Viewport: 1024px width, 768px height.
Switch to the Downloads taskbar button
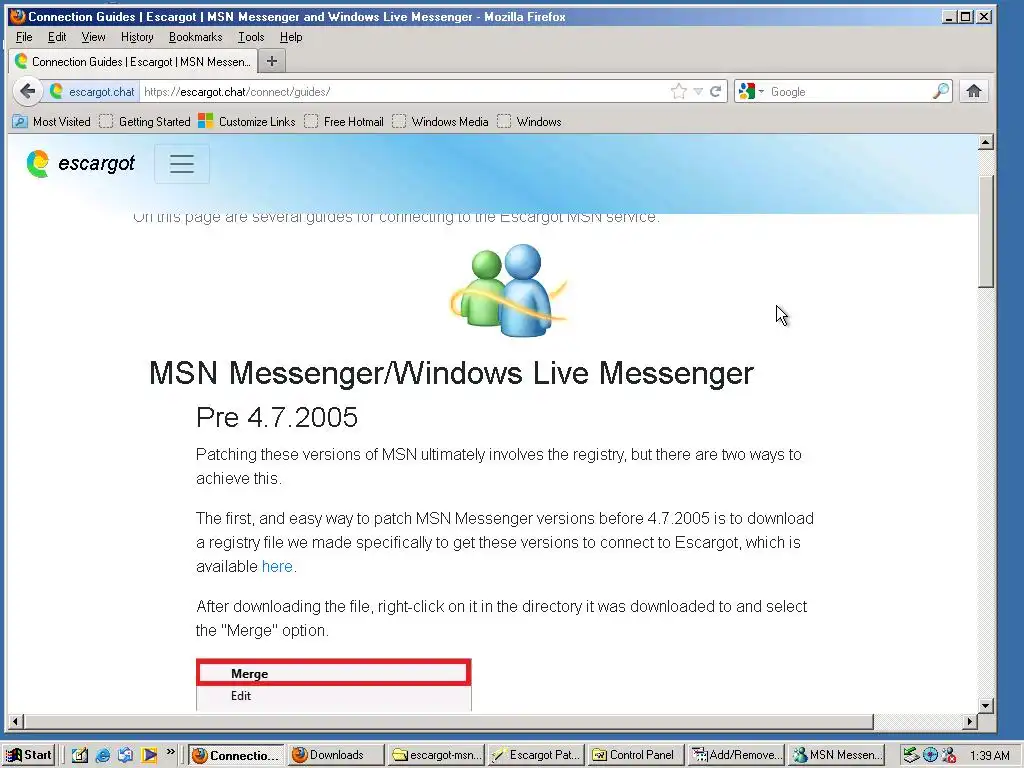335,755
